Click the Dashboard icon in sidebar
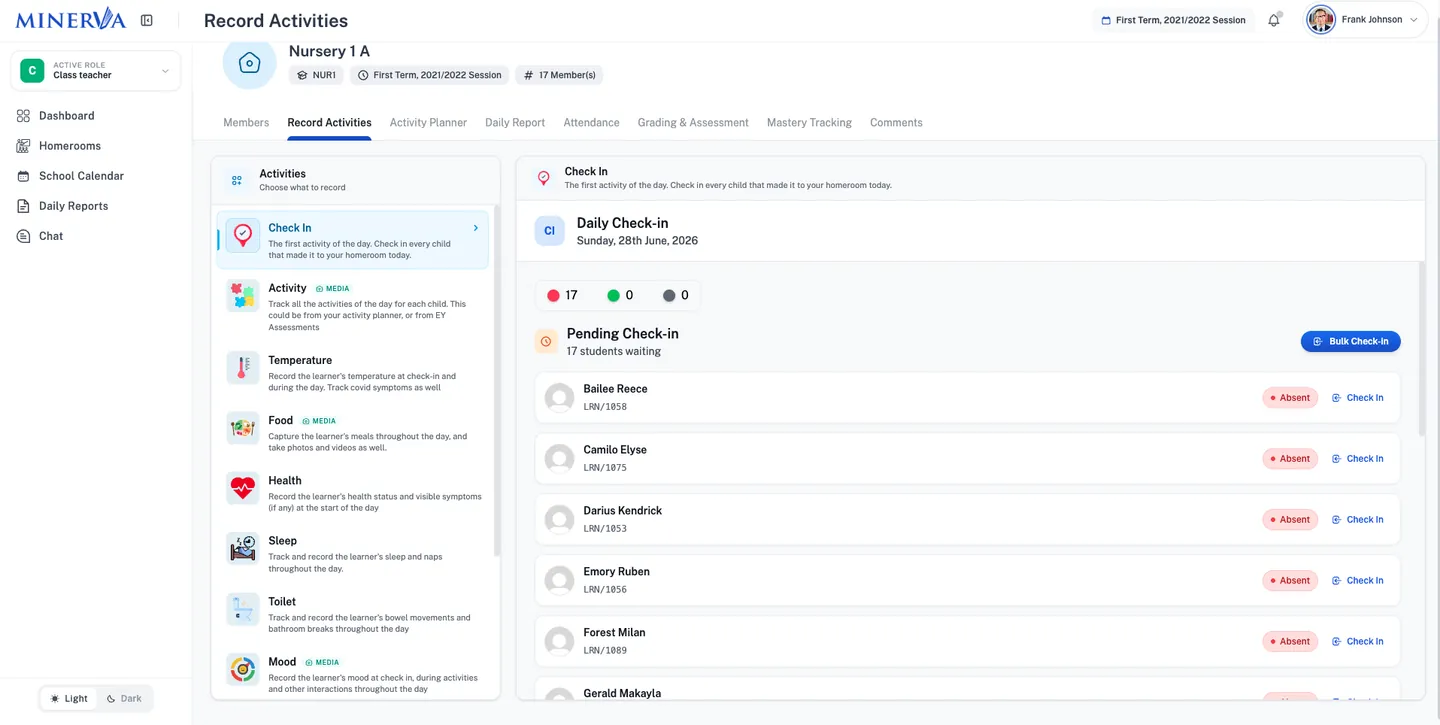Viewport: 1440px width, 725px height. pos(23,116)
